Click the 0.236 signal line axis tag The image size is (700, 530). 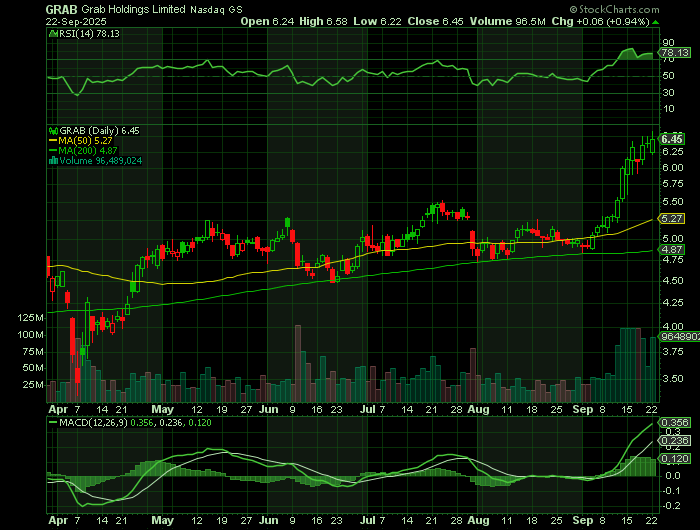[x=675, y=441]
